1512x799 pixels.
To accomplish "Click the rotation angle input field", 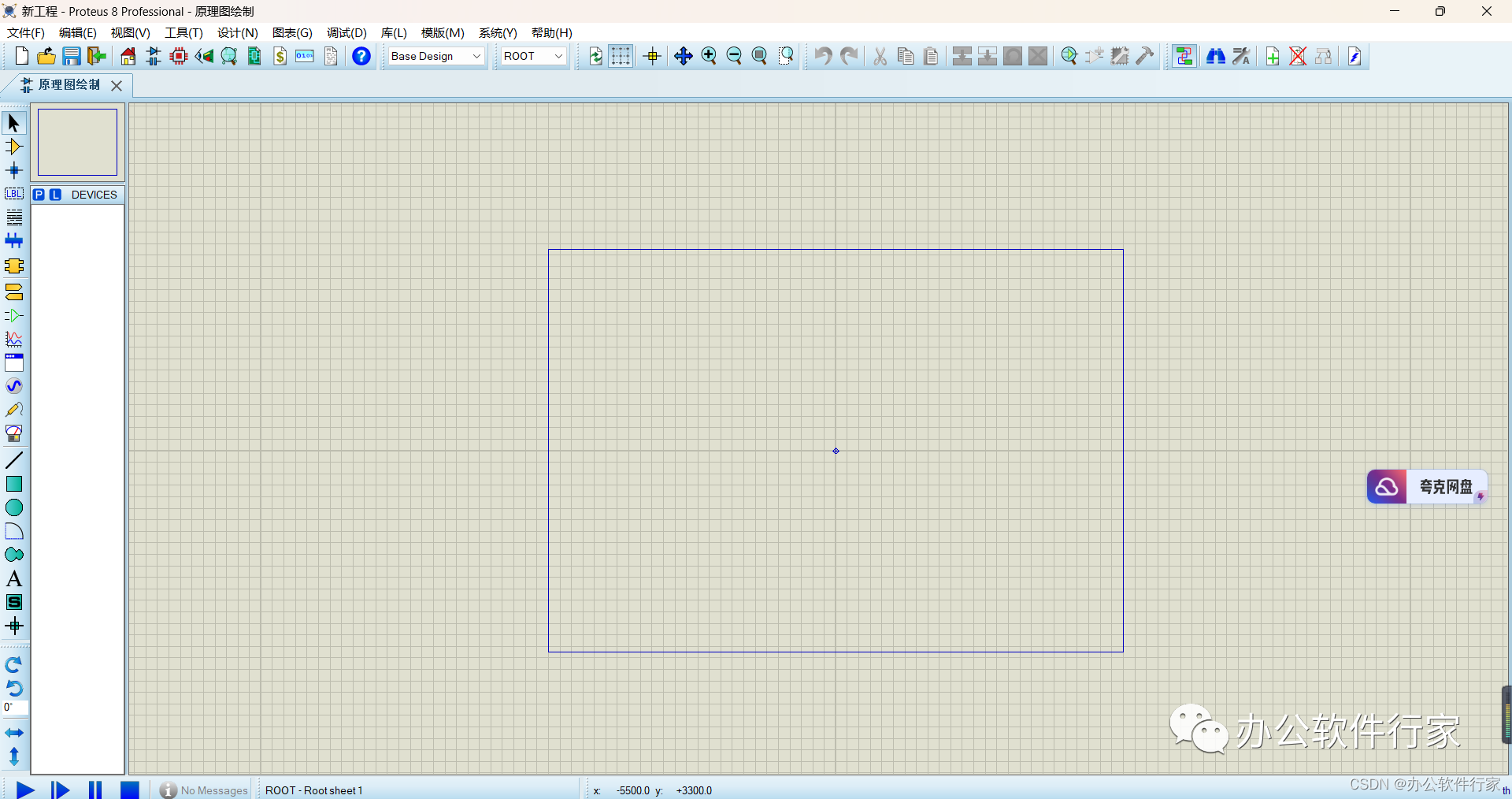I will [x=15, y=708].
